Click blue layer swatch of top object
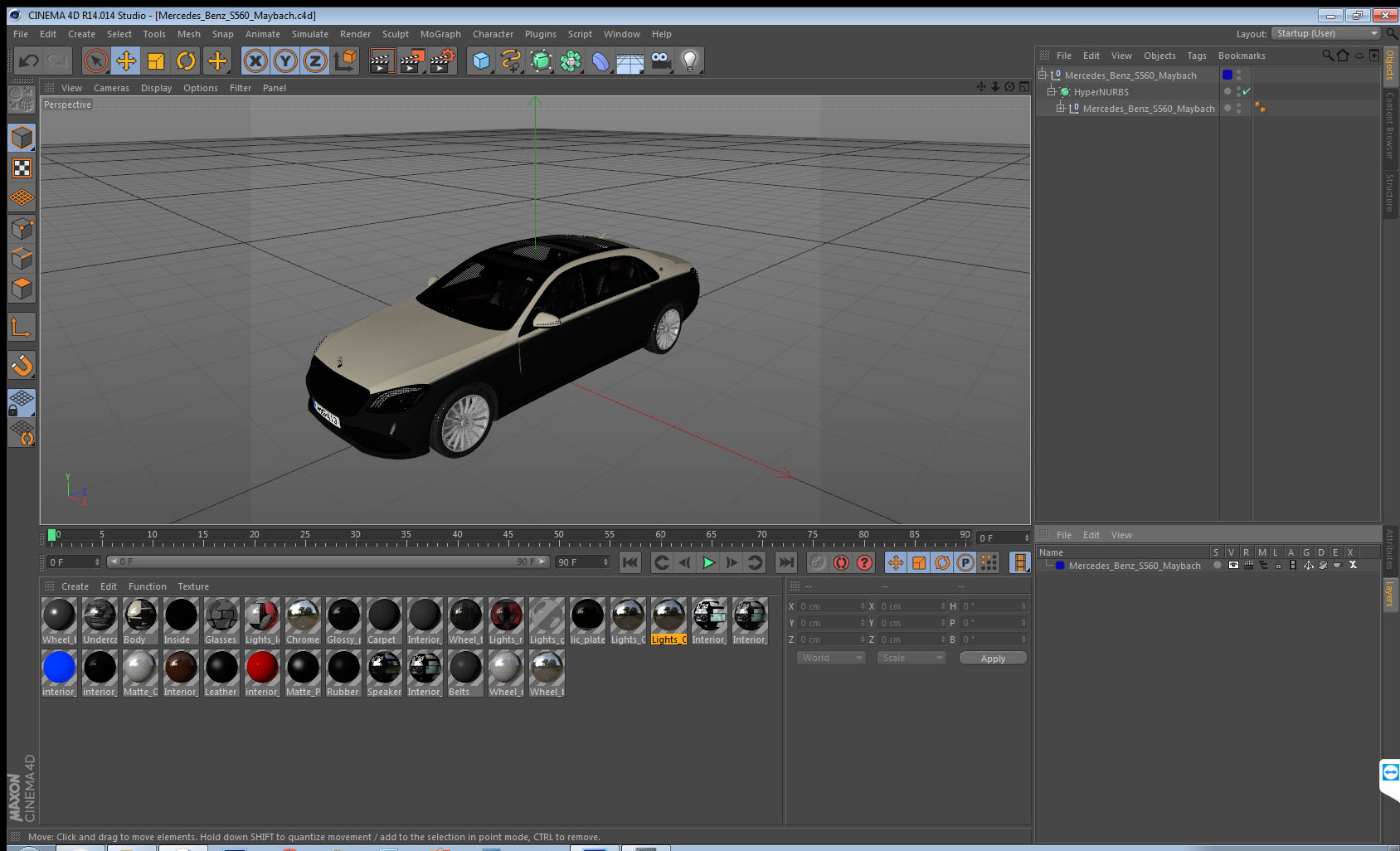1400x851 pixels. coord(1227,75)
